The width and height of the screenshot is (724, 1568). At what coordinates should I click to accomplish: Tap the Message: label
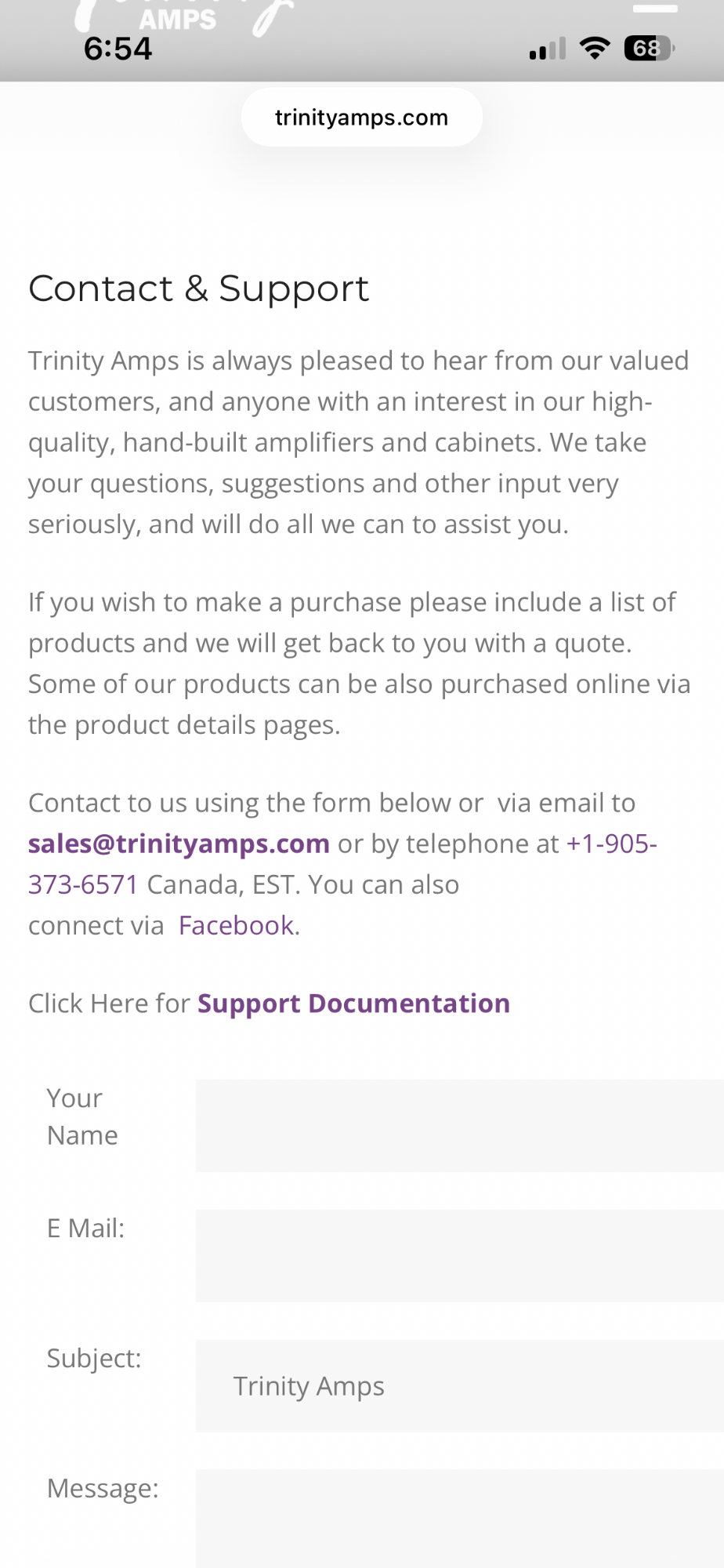(x=103, y=1489)
